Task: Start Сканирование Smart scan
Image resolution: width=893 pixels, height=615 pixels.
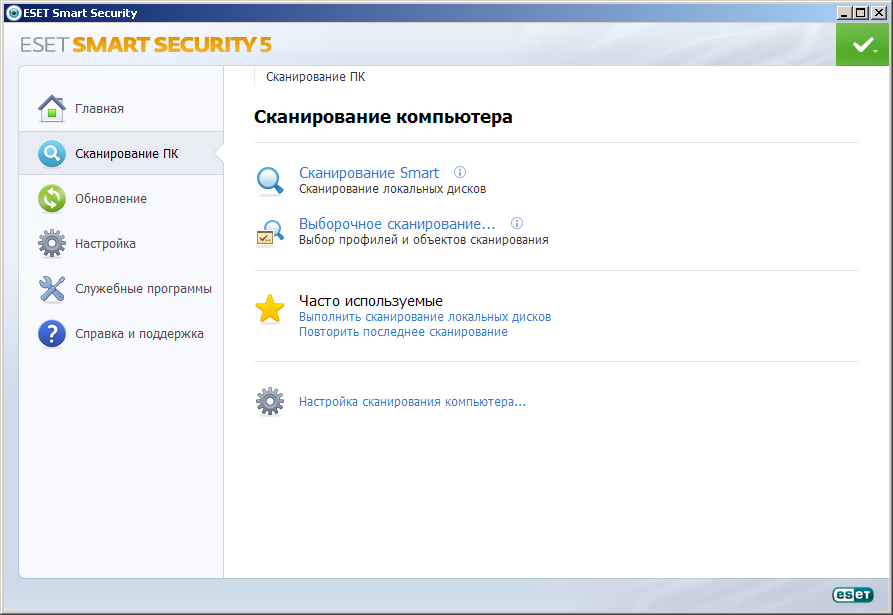Action: 369,173
